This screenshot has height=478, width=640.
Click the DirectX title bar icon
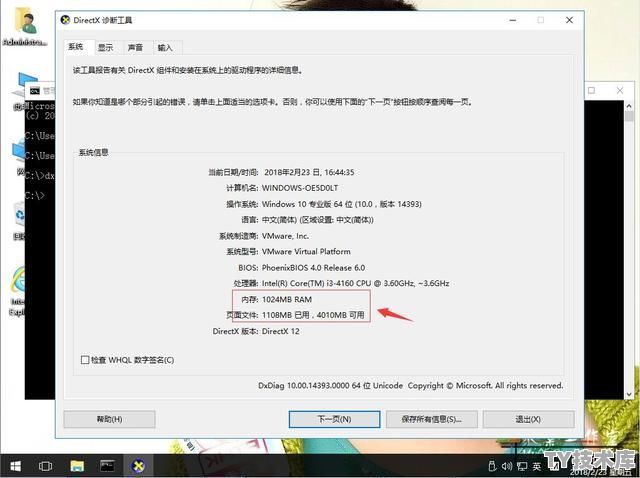(x=65, y=20)
